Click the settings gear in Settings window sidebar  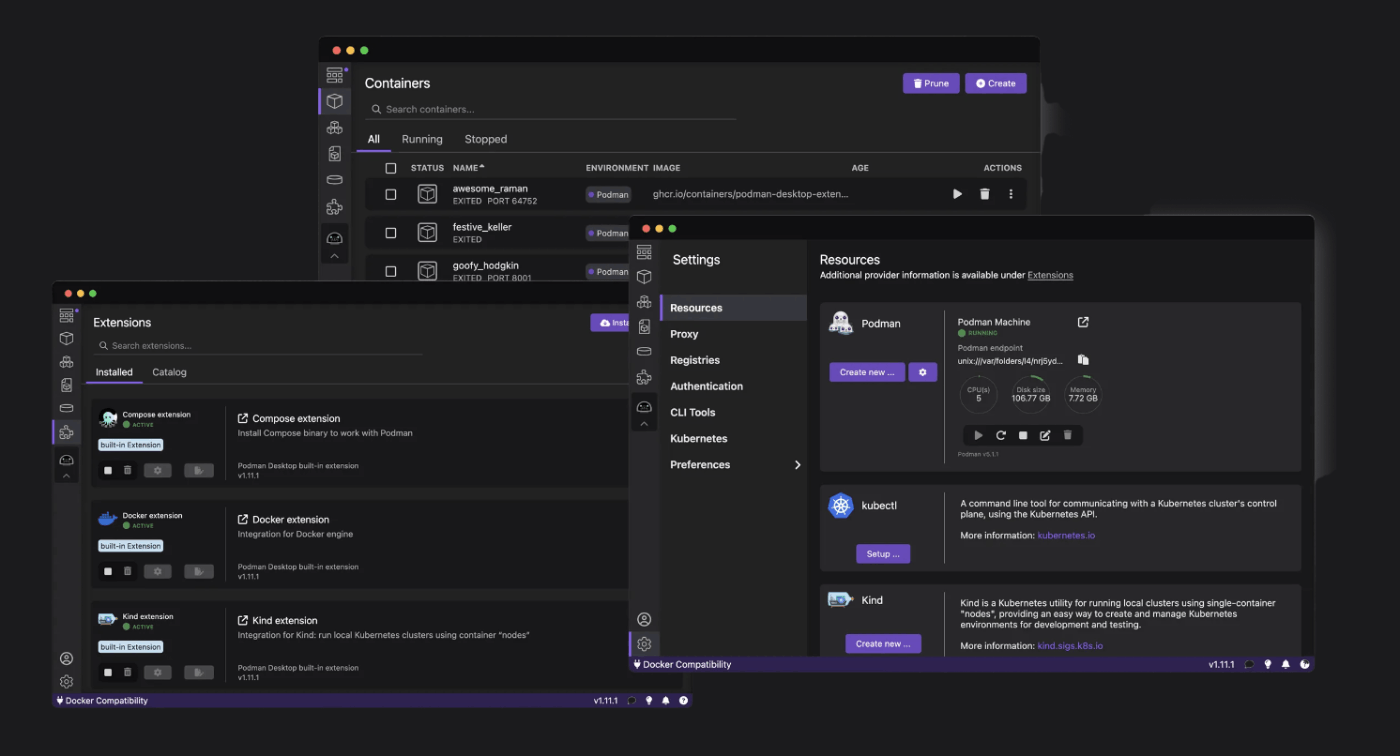coord(644,644)
